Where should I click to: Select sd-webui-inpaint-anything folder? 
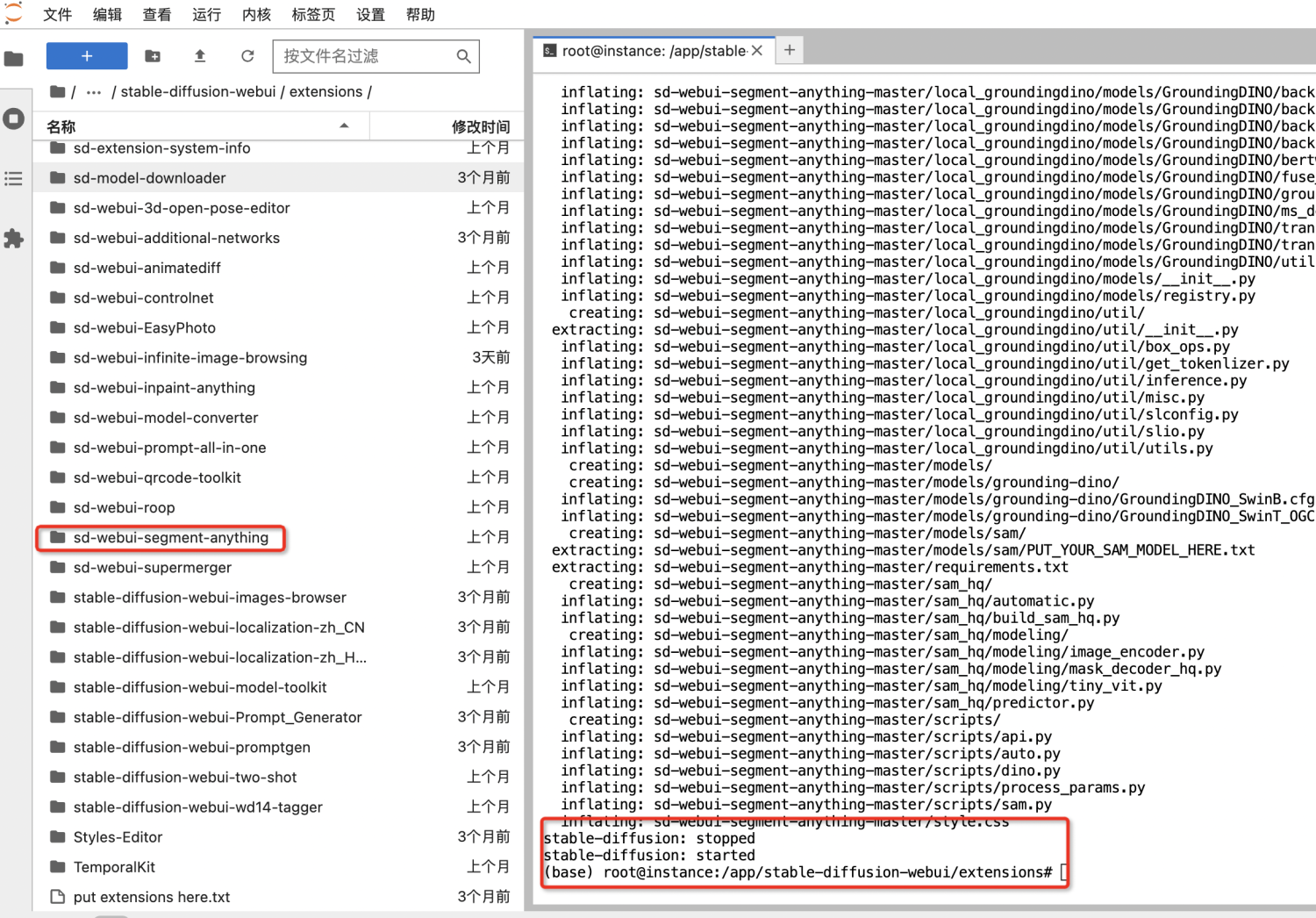(280, 387)
